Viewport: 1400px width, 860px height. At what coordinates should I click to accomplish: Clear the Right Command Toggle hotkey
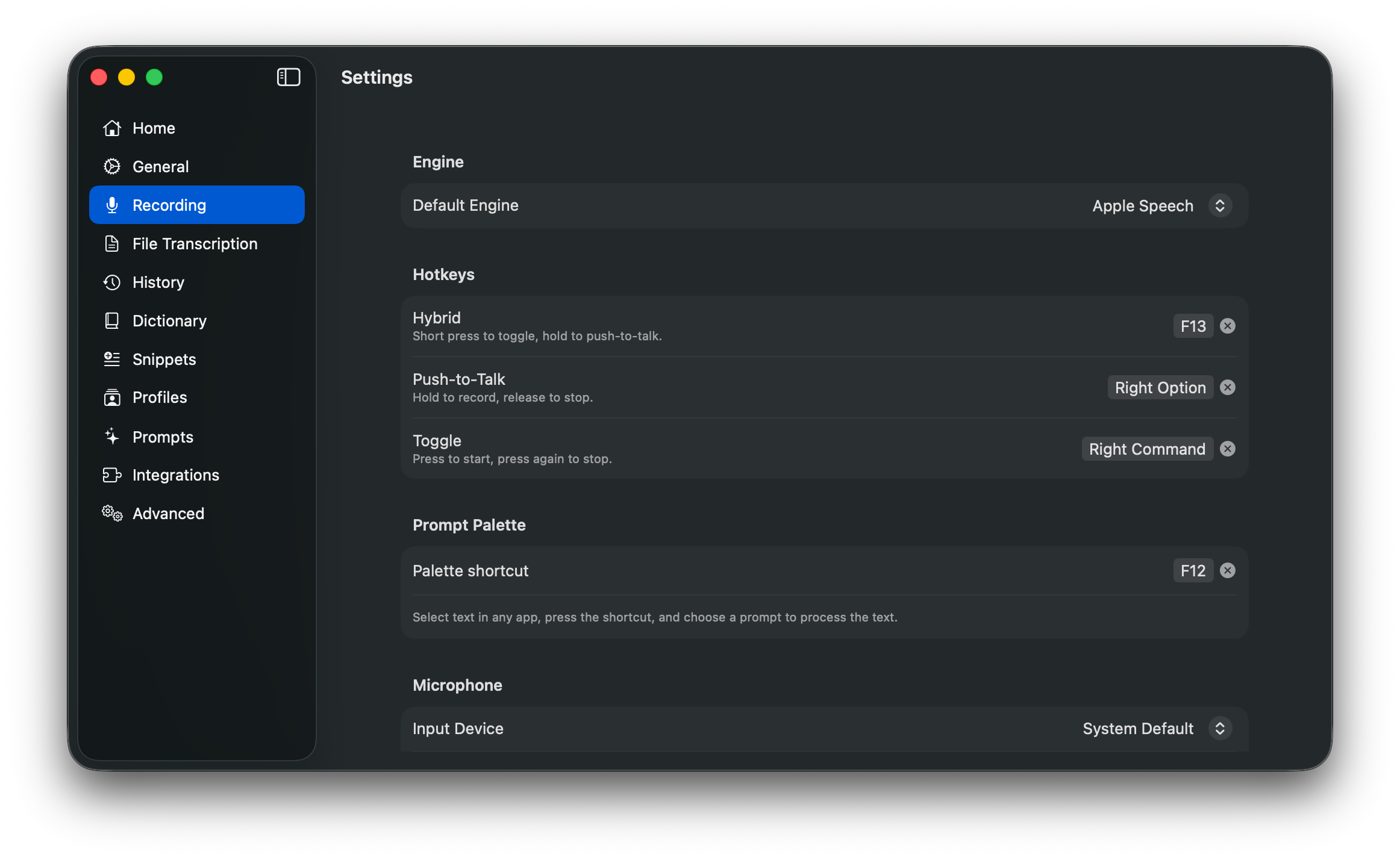click(x=1228, y=449)
